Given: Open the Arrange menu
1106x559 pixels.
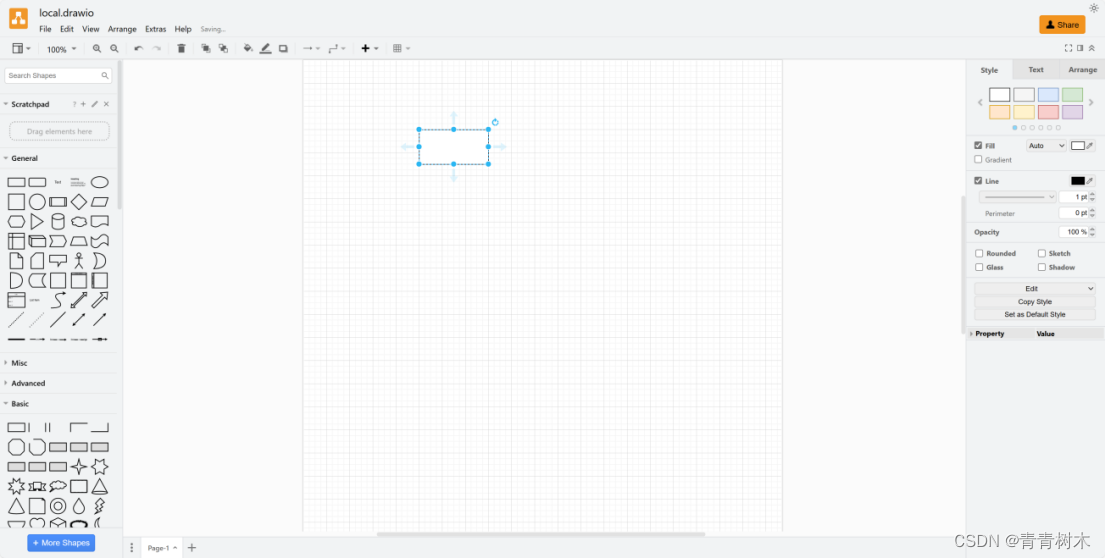Looking at the screenshot, I should point(122,30).
